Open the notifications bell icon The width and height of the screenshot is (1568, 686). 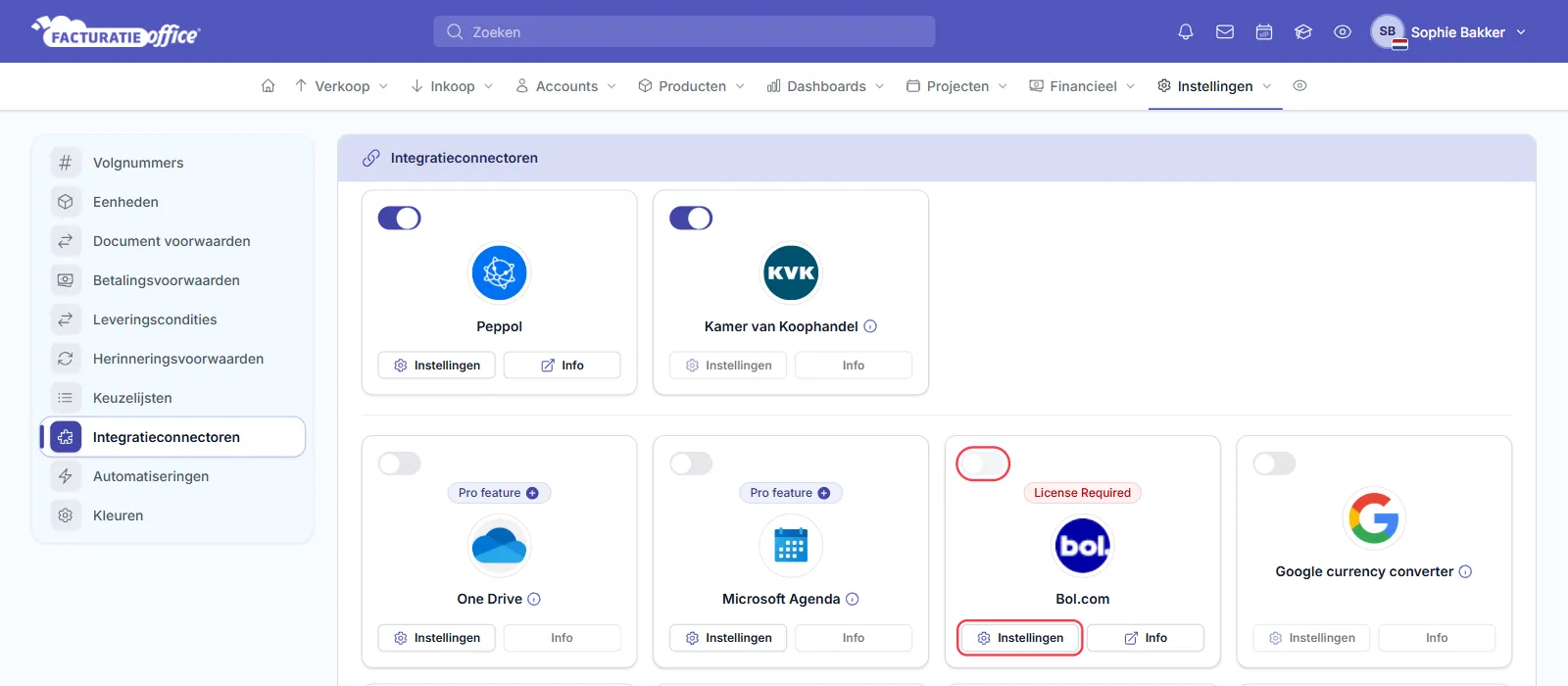pyautogui.click(x=1186, y=31)
